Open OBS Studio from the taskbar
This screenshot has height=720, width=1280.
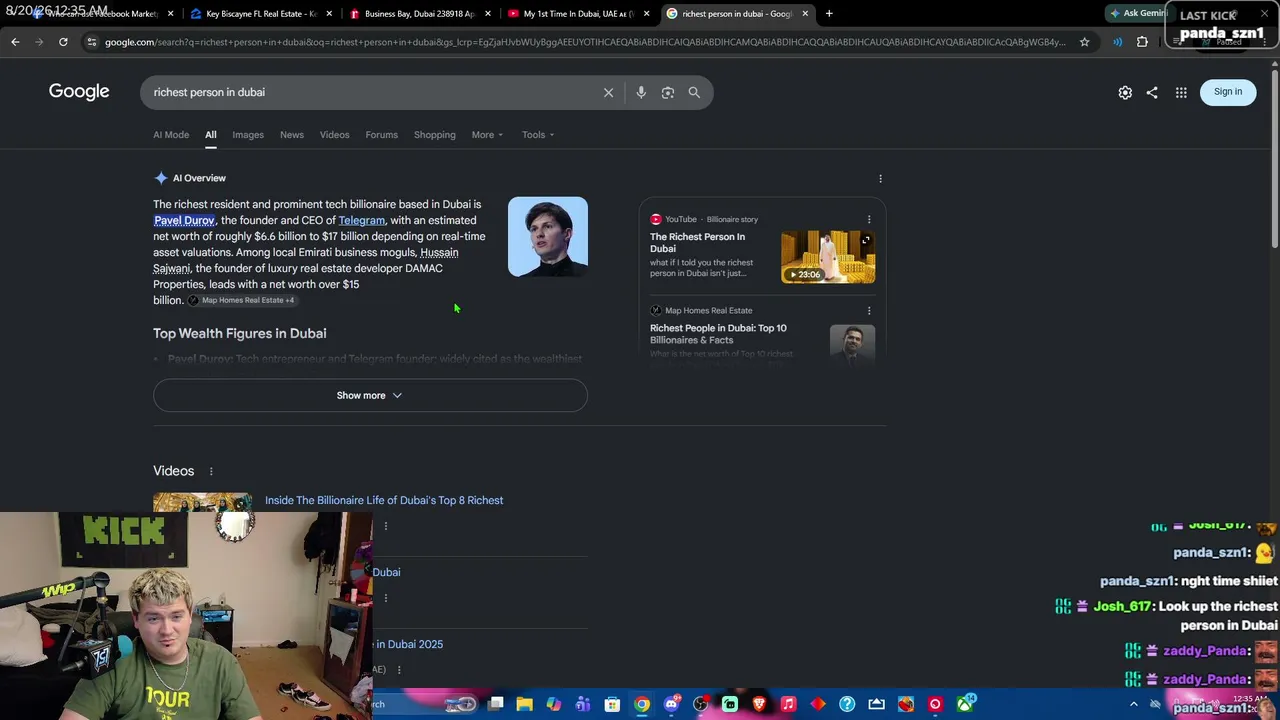[700, 704]
